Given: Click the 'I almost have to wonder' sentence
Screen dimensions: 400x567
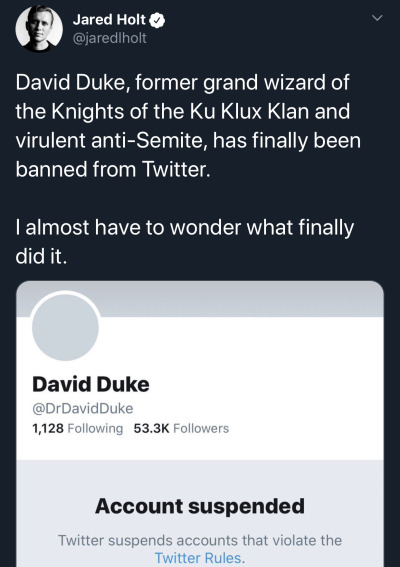Looking at the screenshot, I should [x=184, y=228].
